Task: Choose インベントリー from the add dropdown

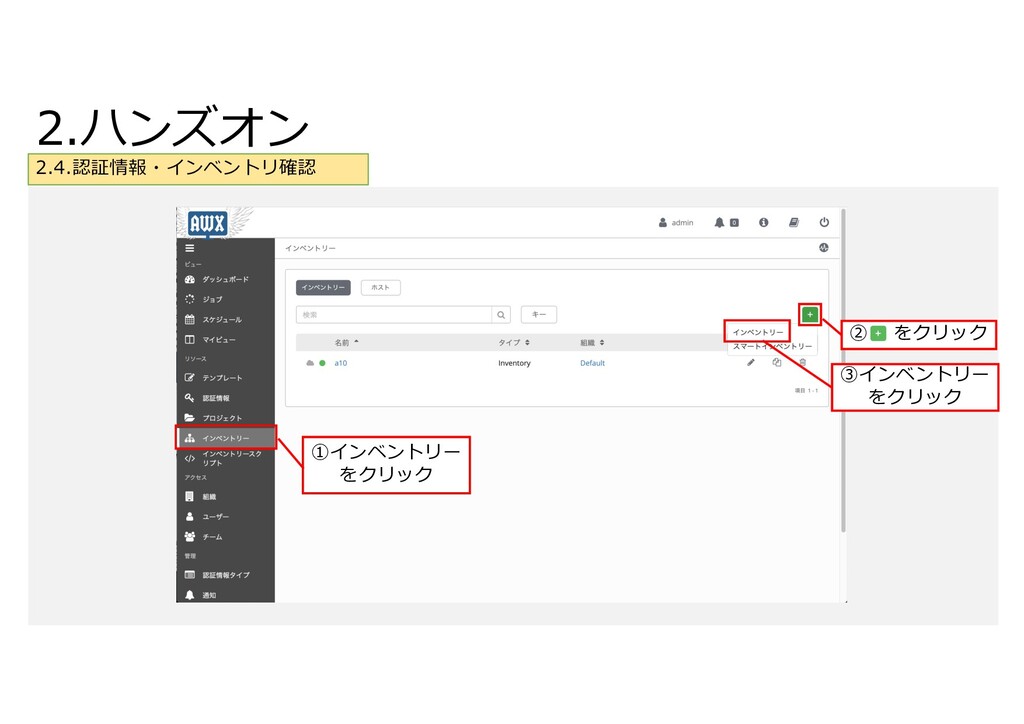Action: pos(758,332)
